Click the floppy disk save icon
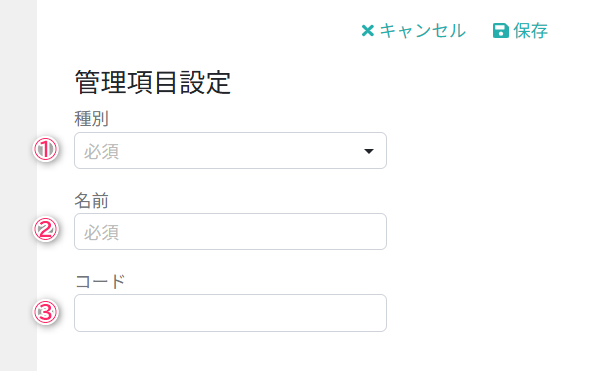 pyautogui.click(x=501, y=30)
